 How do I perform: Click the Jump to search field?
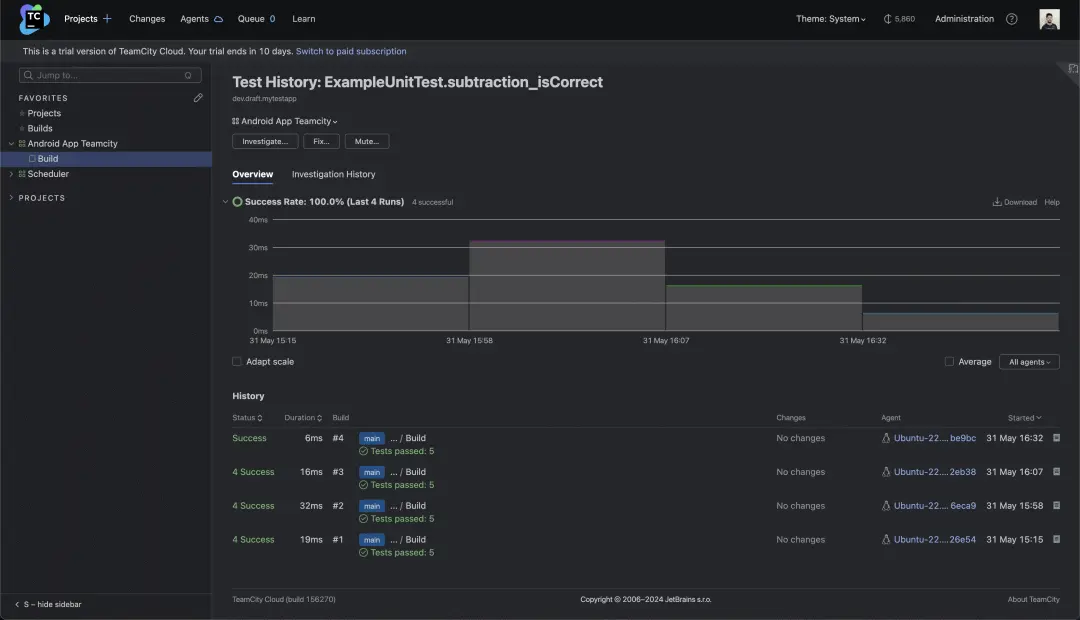click(108, 75)
